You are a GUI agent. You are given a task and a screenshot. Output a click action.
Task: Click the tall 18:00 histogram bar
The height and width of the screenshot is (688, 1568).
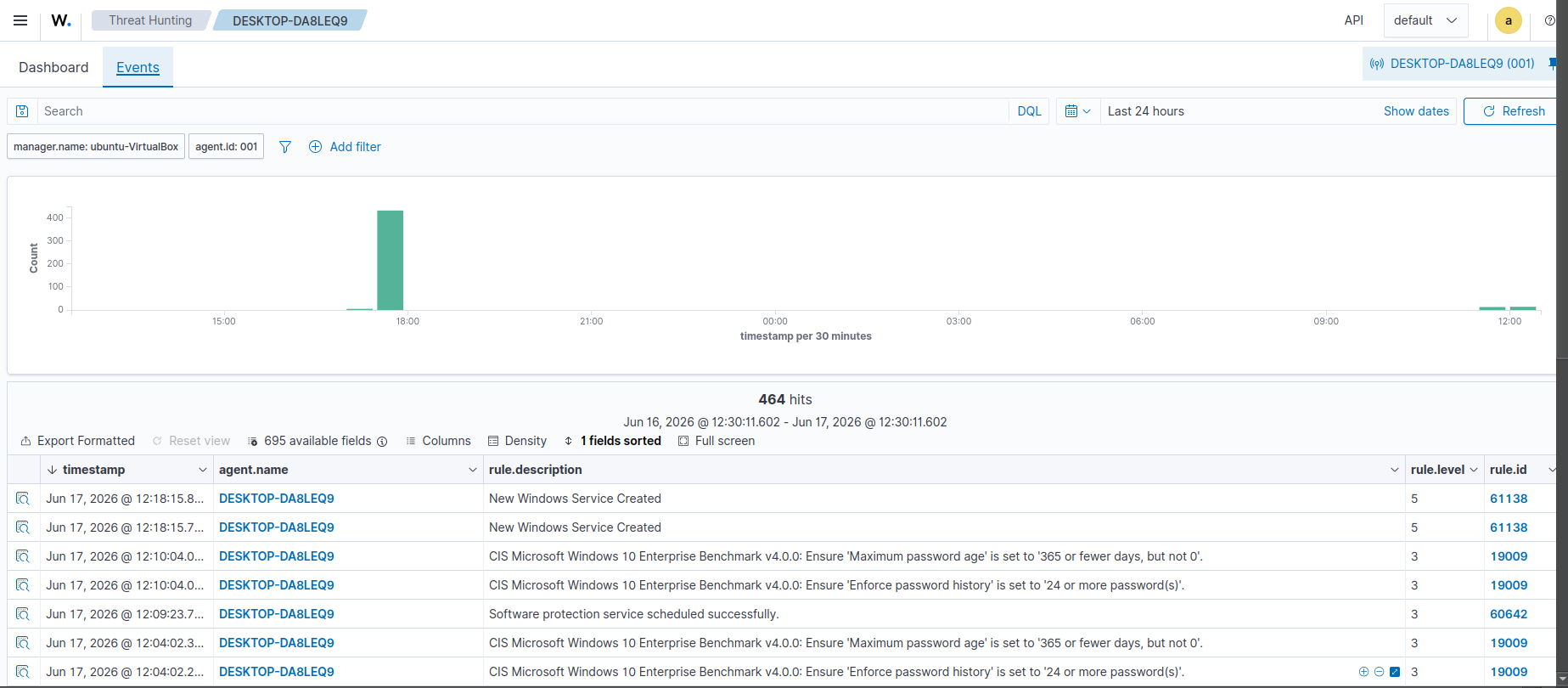(x=391, y=260)
